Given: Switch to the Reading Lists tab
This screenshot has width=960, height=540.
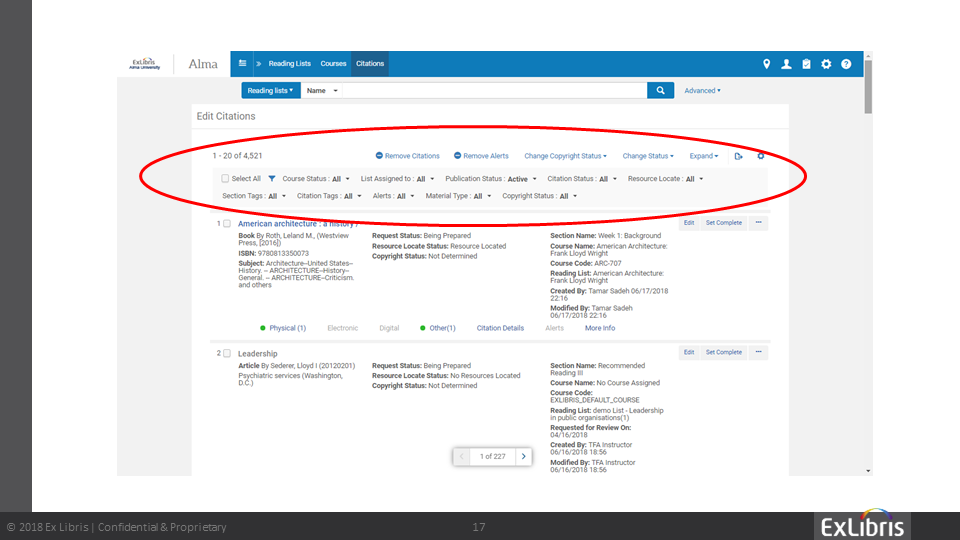Looking at the screenshot, I should 289,64.
